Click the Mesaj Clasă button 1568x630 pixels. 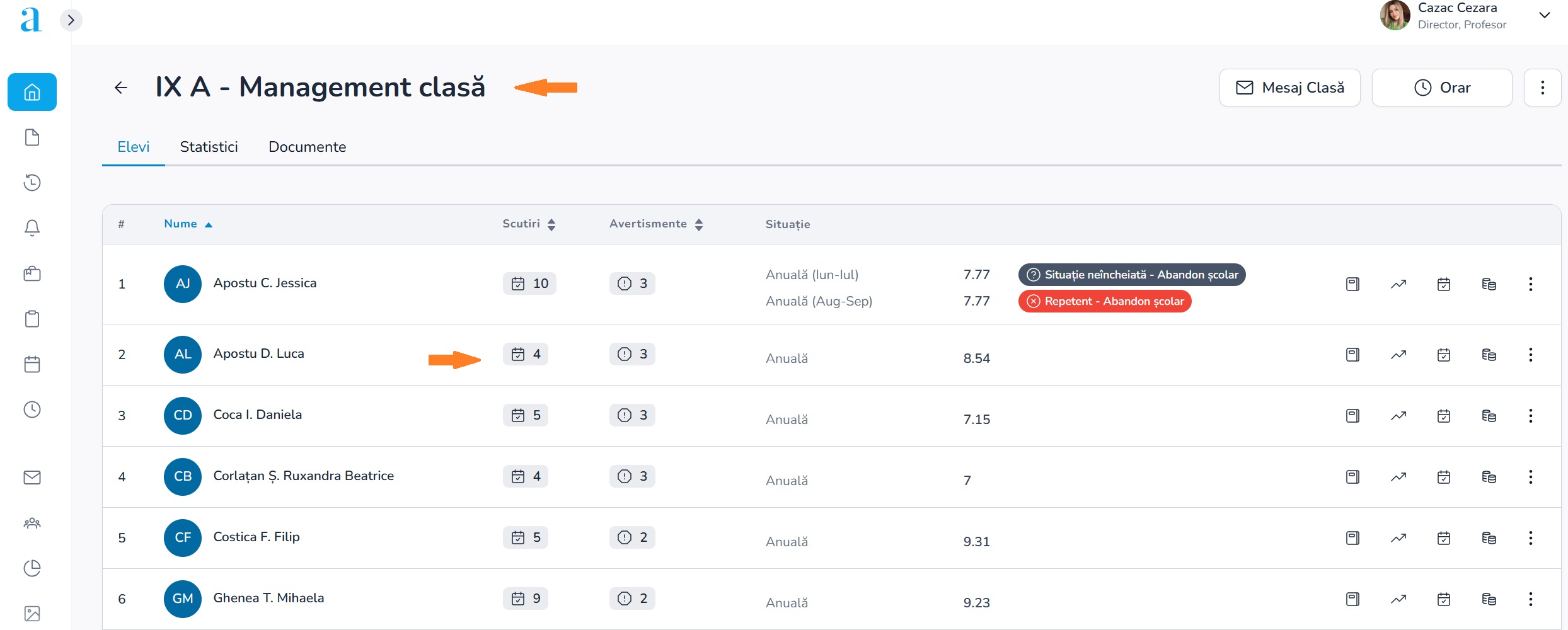[x=1289, y=88]
